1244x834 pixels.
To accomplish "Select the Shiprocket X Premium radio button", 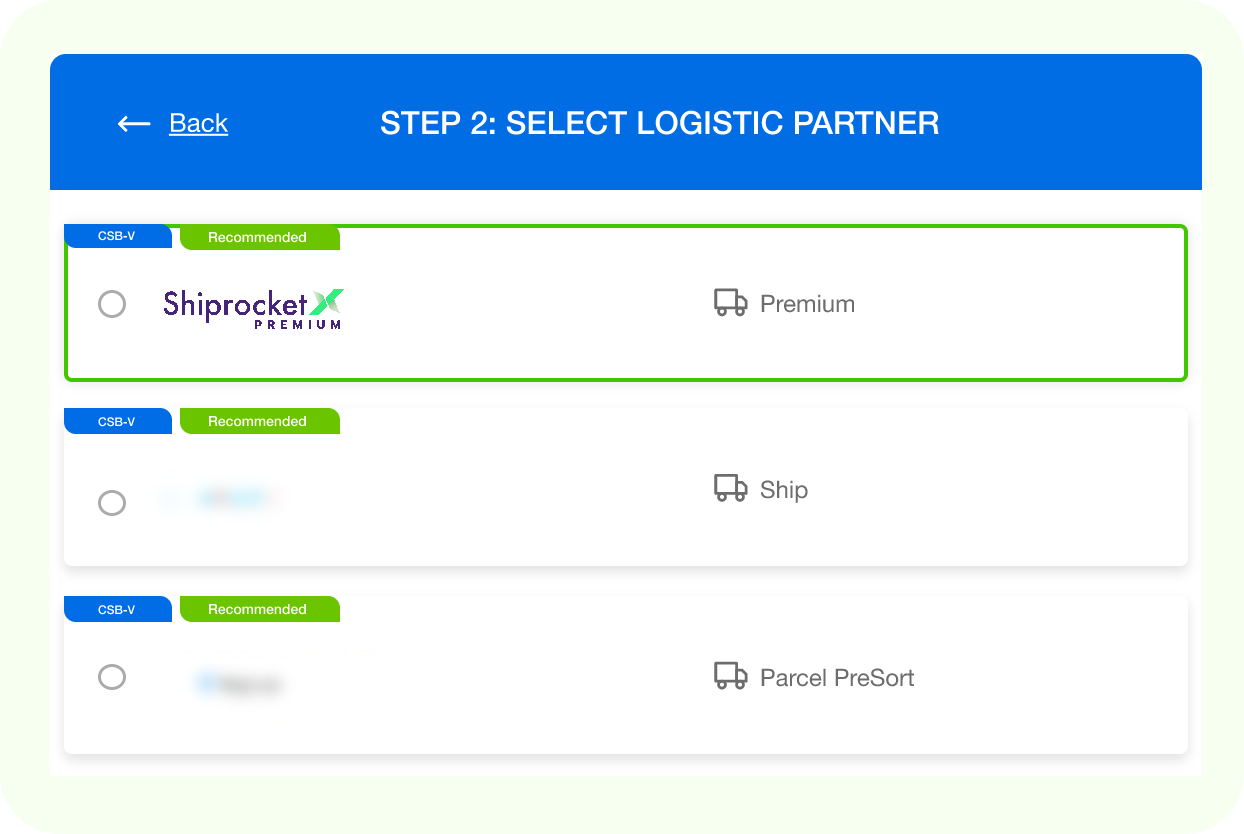I will (112, 304).
